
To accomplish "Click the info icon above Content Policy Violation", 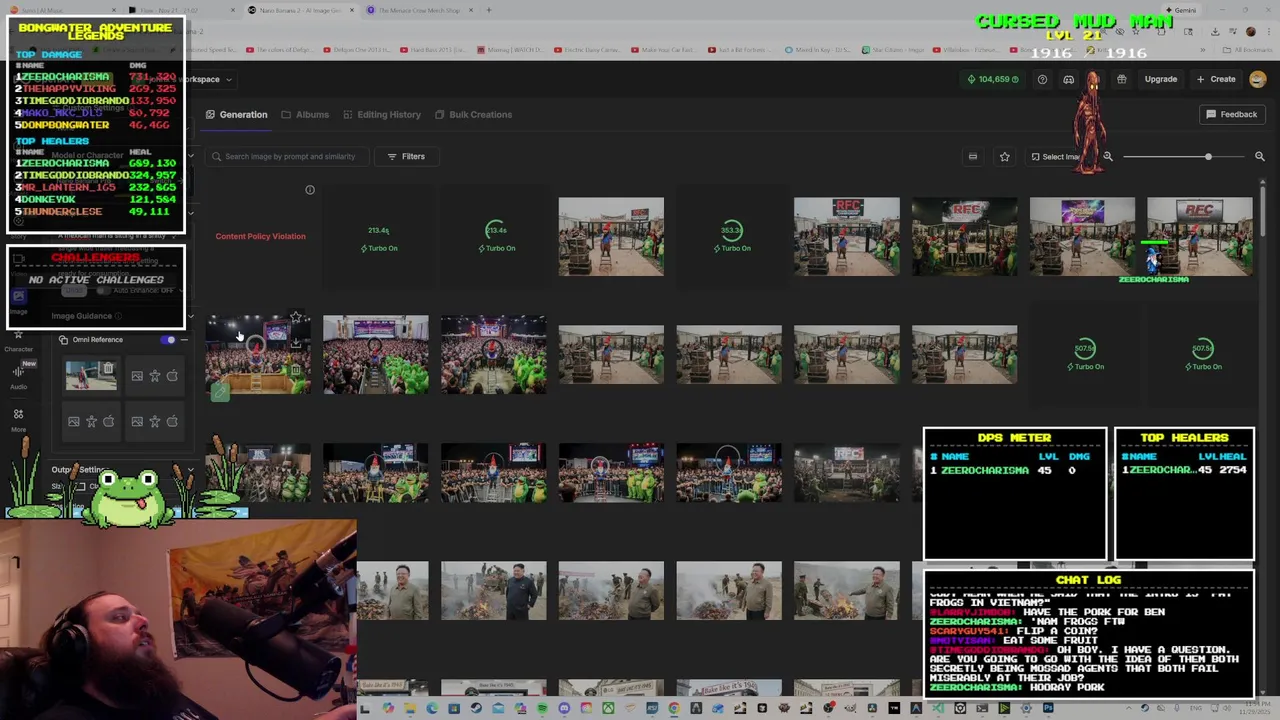I will (x=310, y=189).
